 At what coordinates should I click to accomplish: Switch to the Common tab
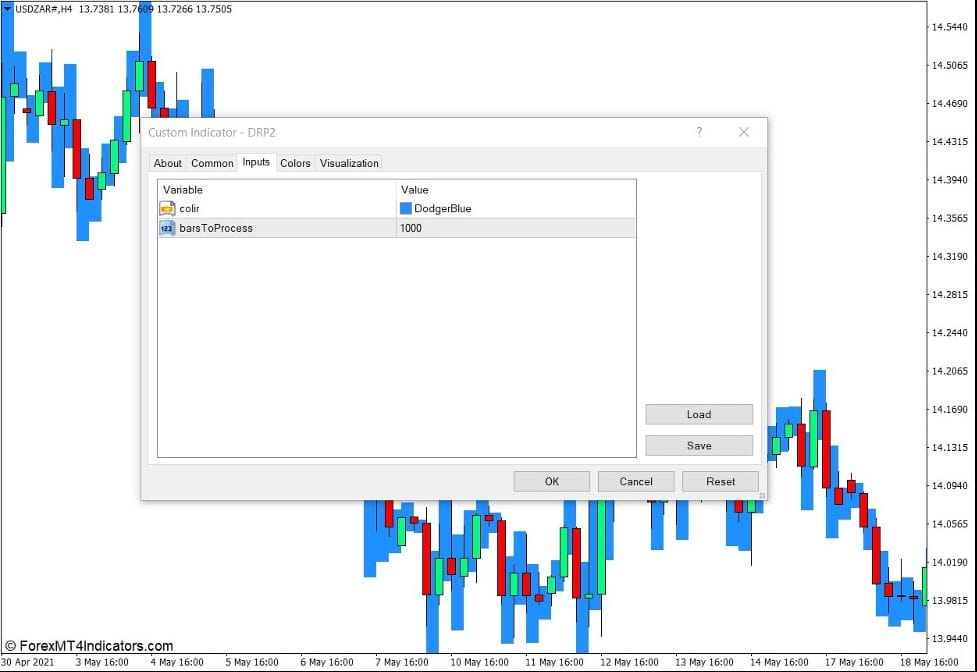click(211, 163)
